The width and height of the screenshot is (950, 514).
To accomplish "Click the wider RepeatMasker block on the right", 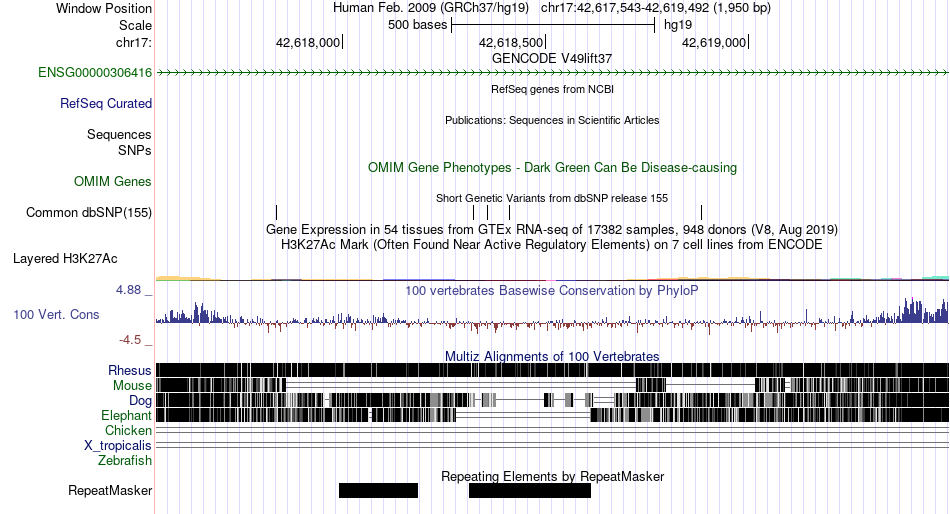I will click(x=530, y=490).
